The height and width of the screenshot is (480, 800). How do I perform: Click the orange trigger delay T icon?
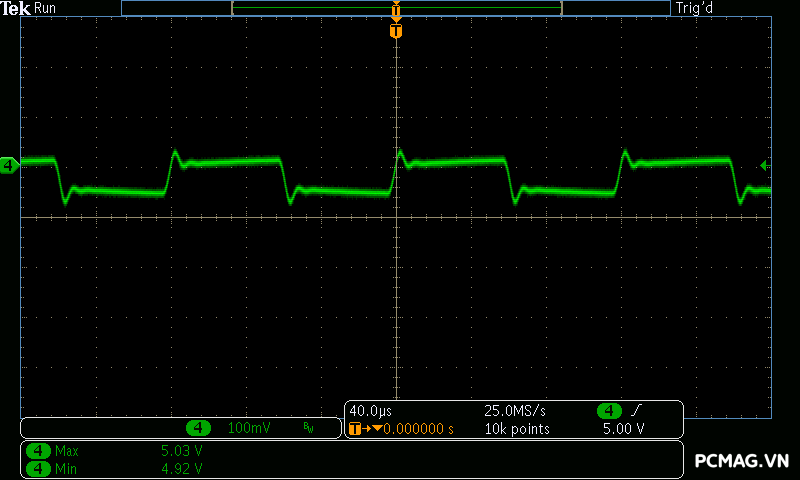[355, 429]
